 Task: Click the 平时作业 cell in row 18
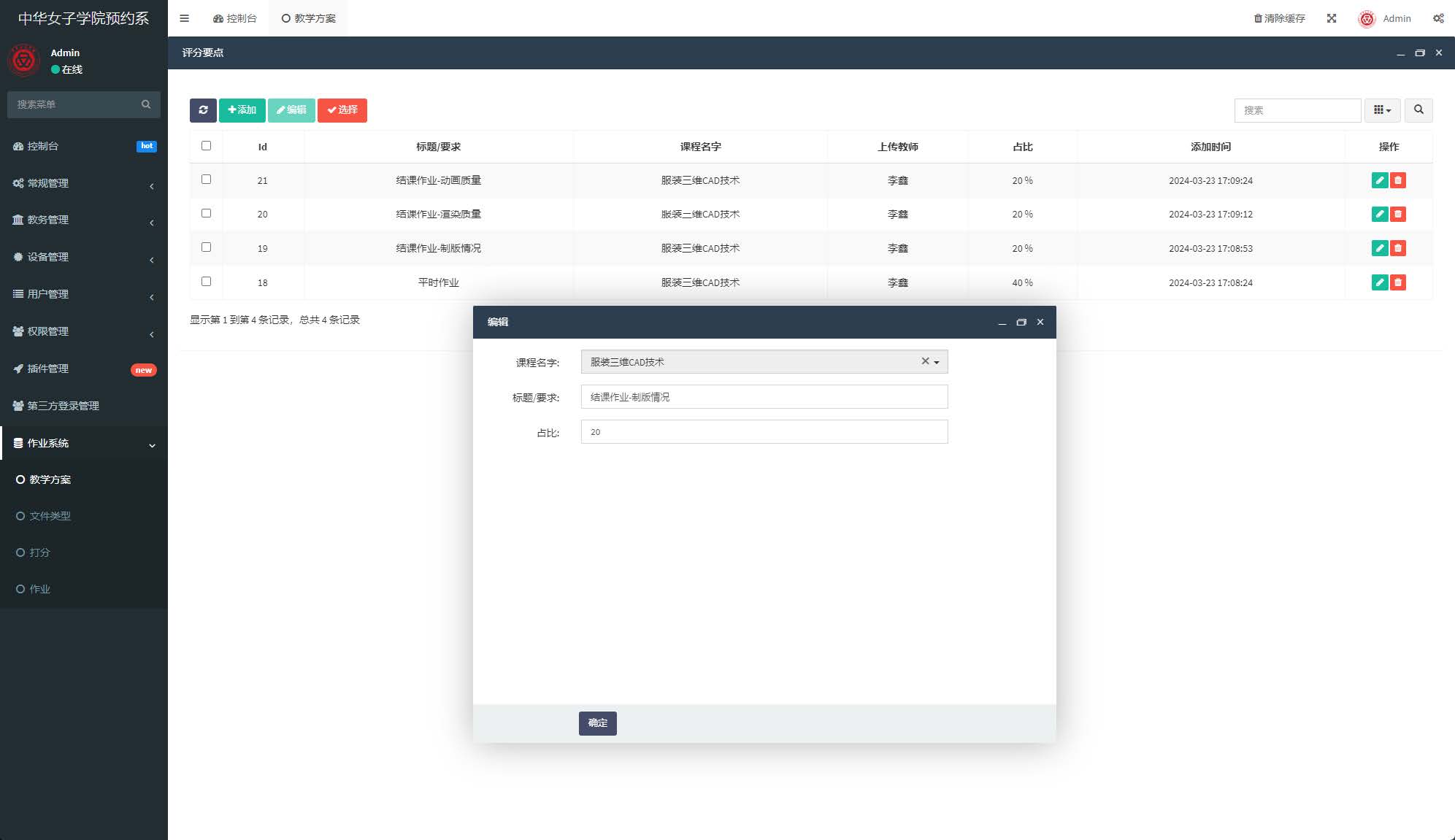[x=438, y=282]
